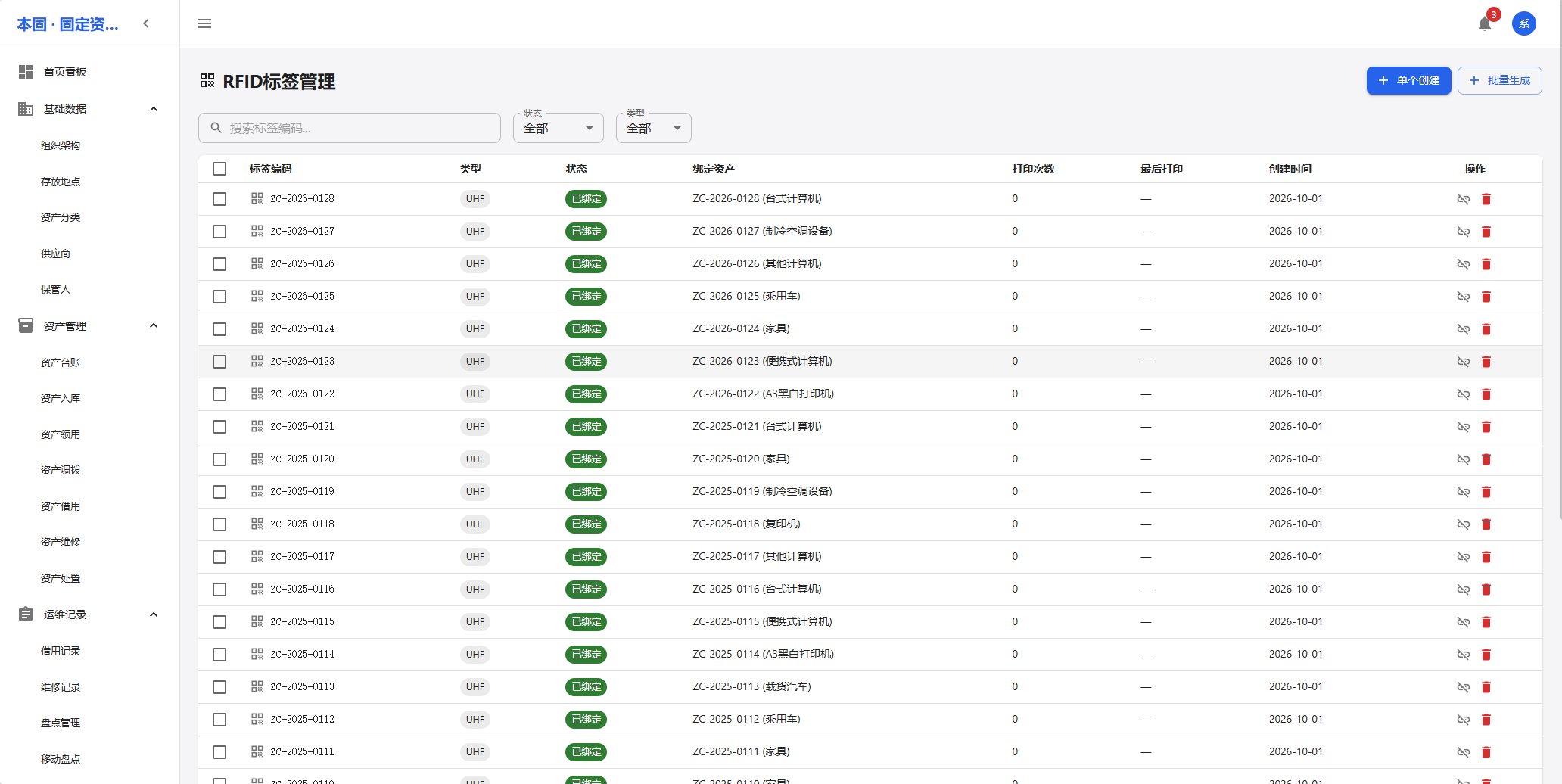Unbind tag ZC-2025-0117 using link-off icon
The height and width of the screenshot is (784, 1562).
point(1463,557)
